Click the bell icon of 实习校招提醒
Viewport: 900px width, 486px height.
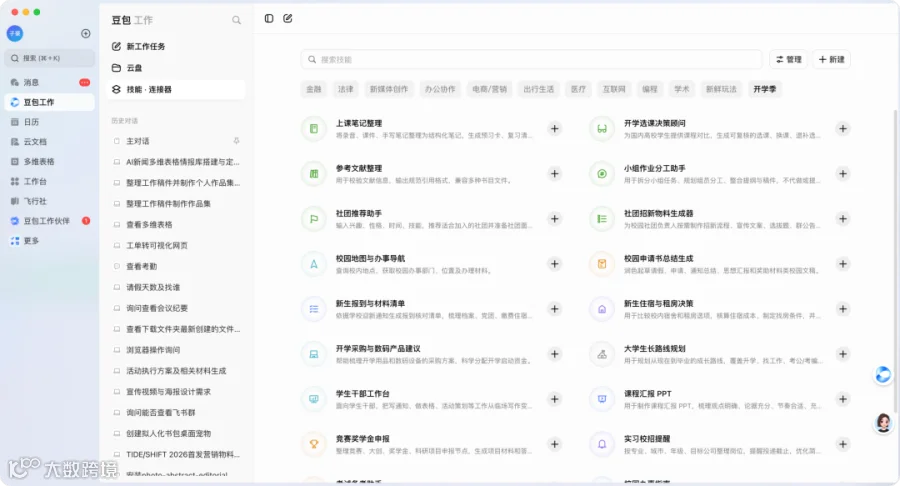click(602, 444)
